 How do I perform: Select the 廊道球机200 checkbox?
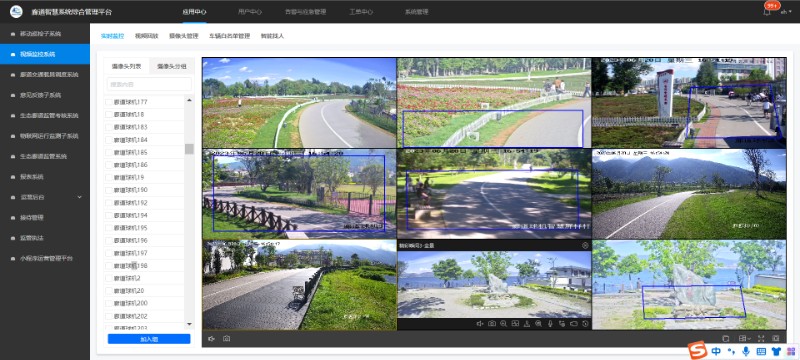point(108,303)
